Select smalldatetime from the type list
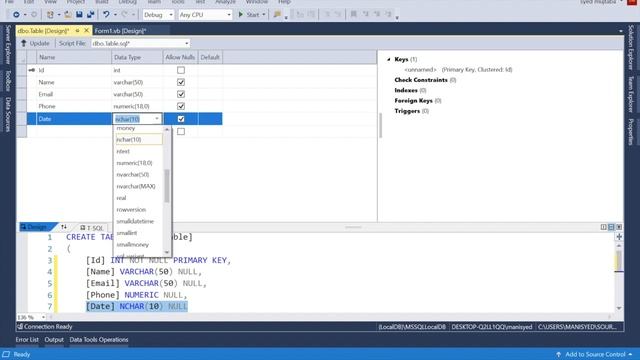This screenshot has height=360, width=640. coord(135,221)
